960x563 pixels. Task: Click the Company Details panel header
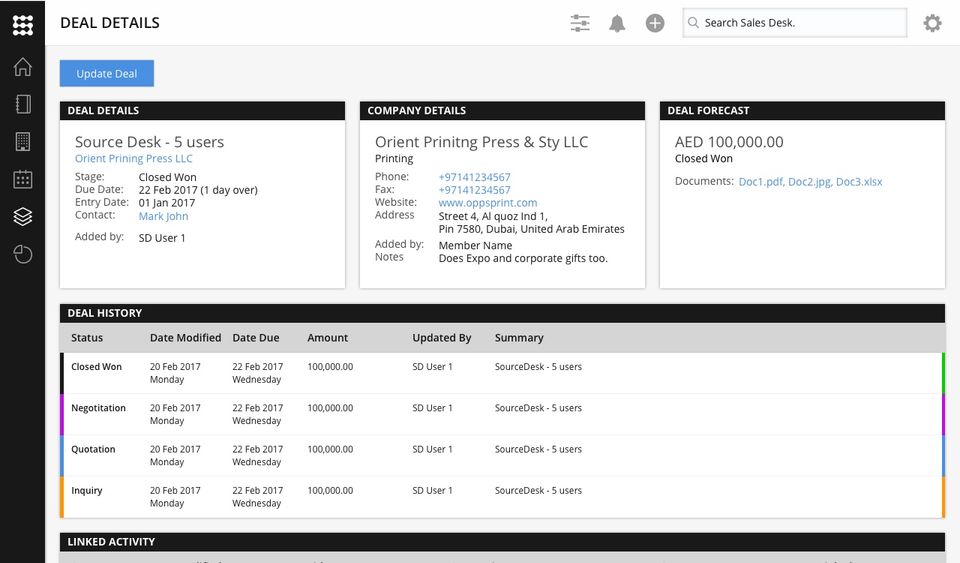(503, 111)
